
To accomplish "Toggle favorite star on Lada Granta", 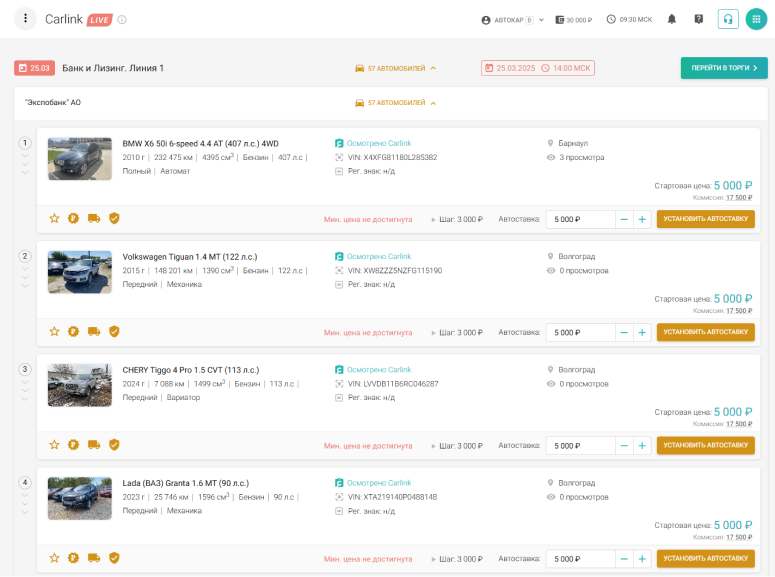I will 55,558.
